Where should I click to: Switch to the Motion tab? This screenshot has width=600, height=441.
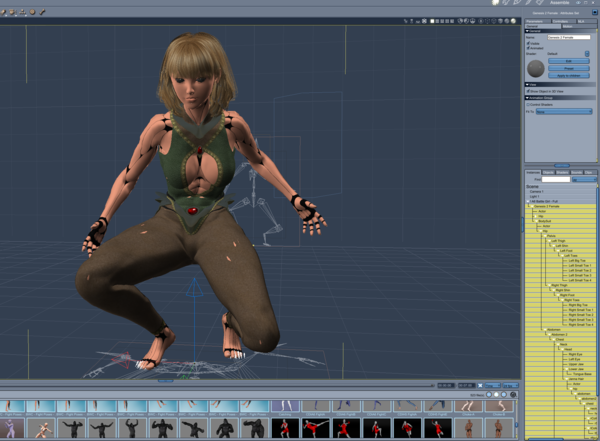pyautogui.click(x=580, y=26)
